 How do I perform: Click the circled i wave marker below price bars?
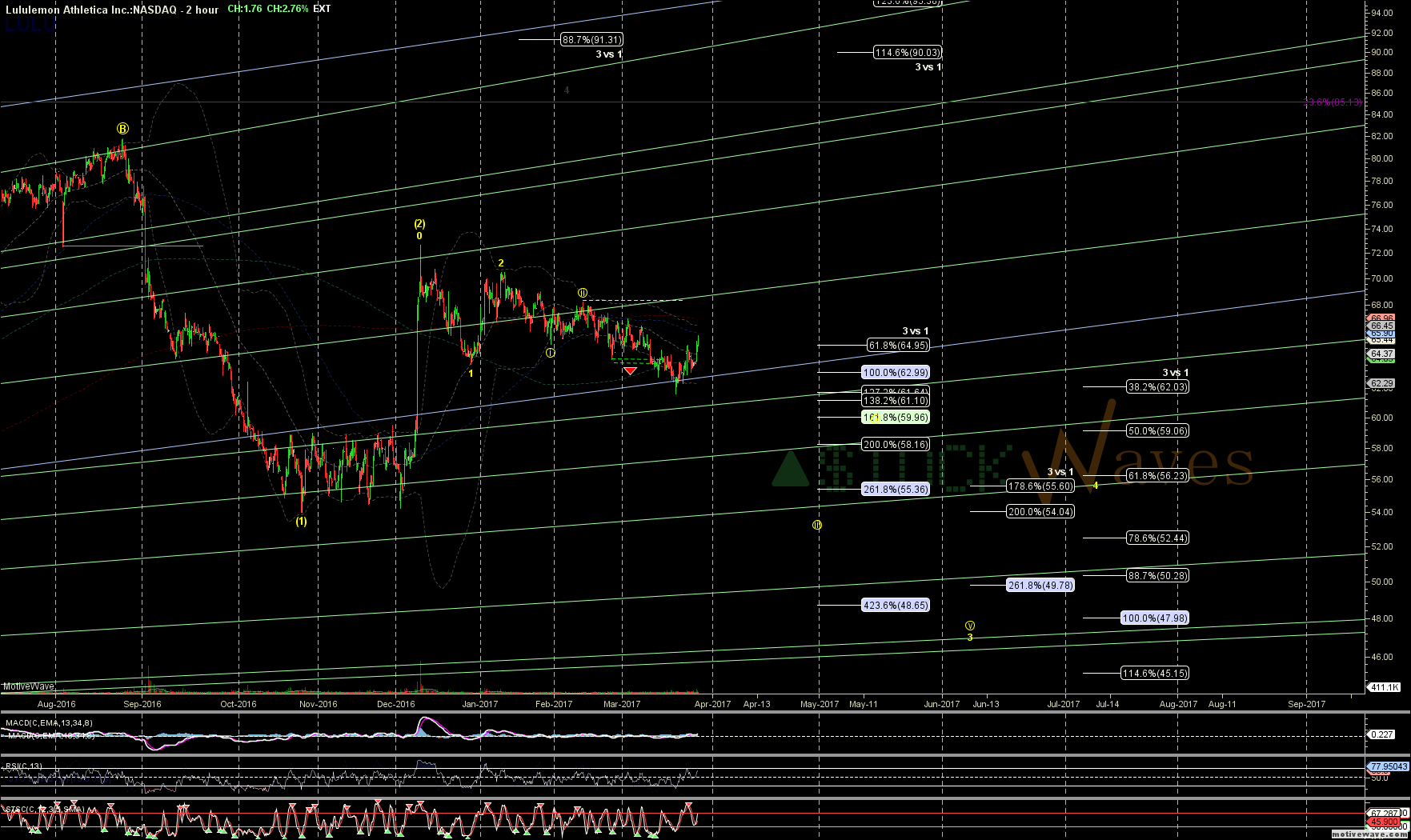click(551, 353)
